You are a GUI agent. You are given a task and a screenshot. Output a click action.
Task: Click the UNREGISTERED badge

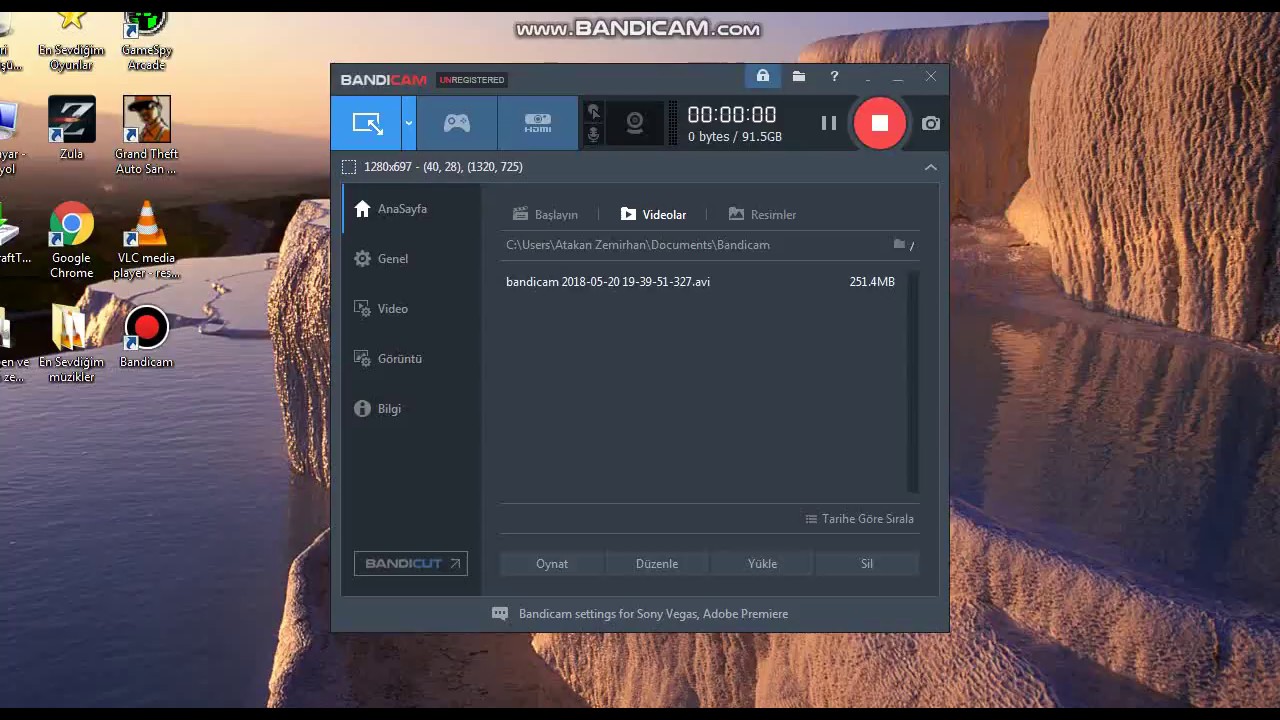pos(472,80)
